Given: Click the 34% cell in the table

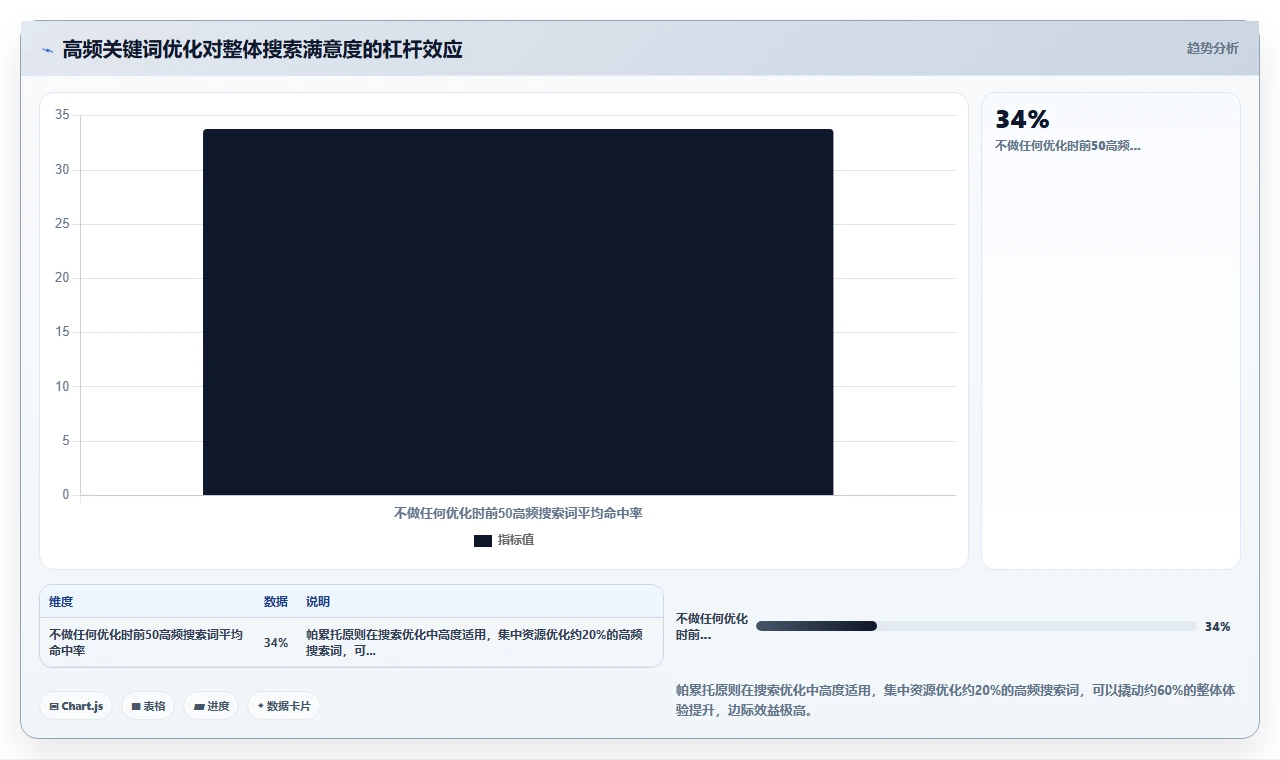Looking at the screenshot, I should [276, 643].
